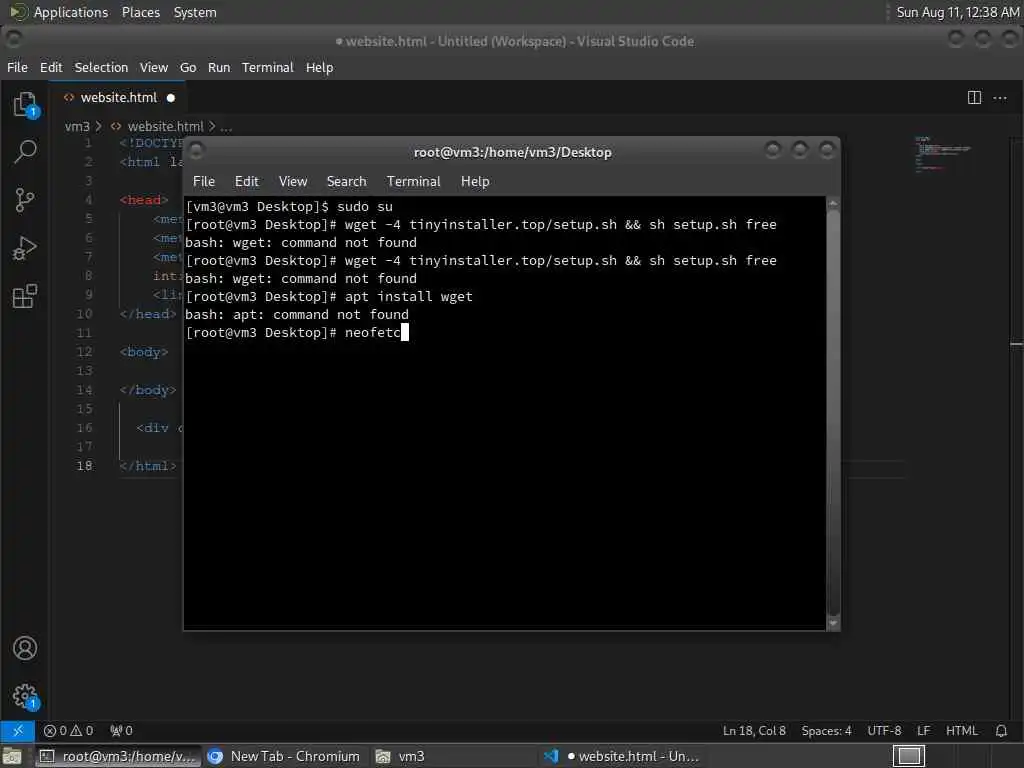Open the VS Code Help menu
Image resolution: width=1024 pixels, height=768 pixels.
(319, 67)
